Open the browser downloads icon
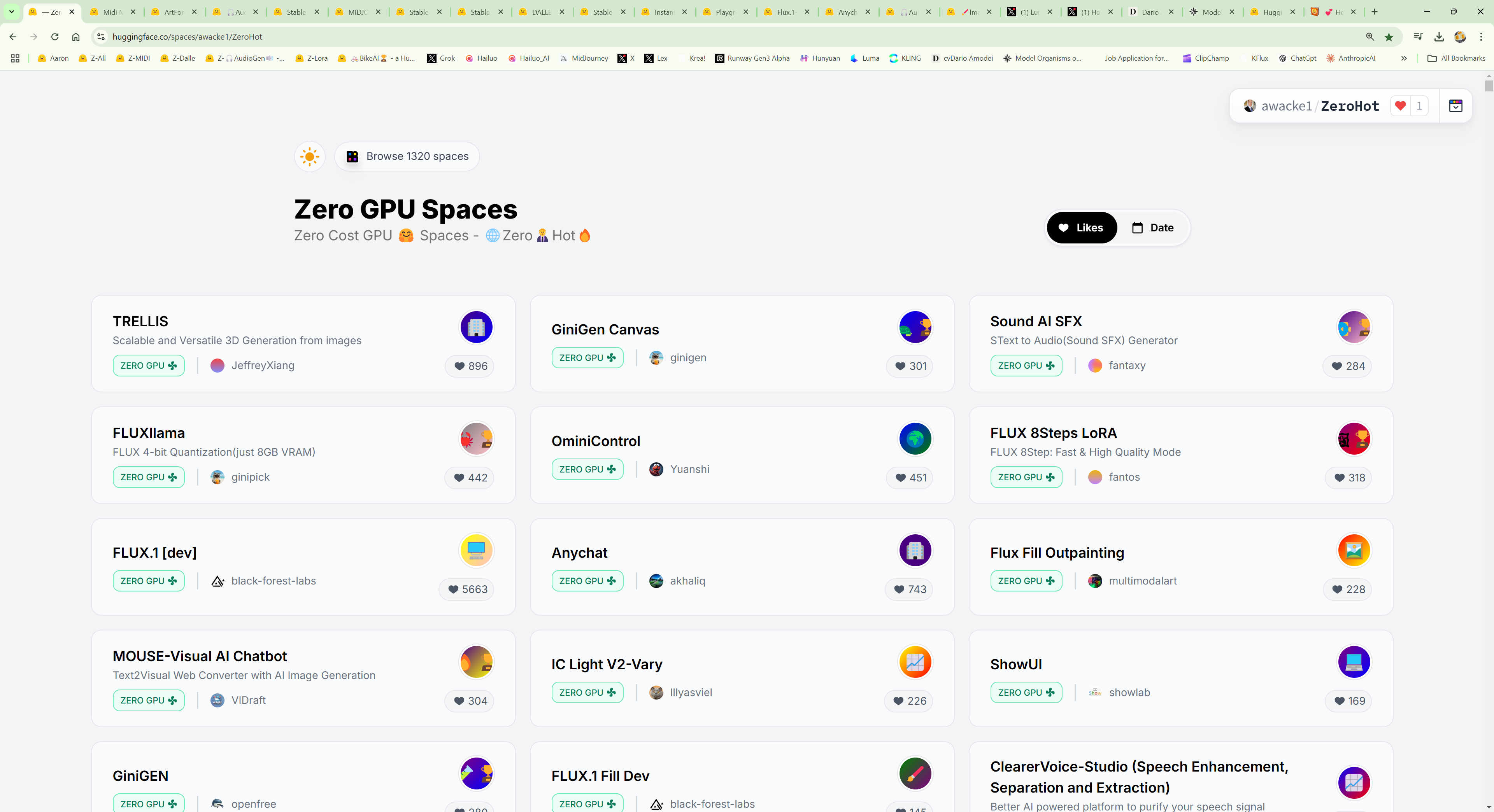This screenshot has height=812, width=1494. (x=1439, y=37)
